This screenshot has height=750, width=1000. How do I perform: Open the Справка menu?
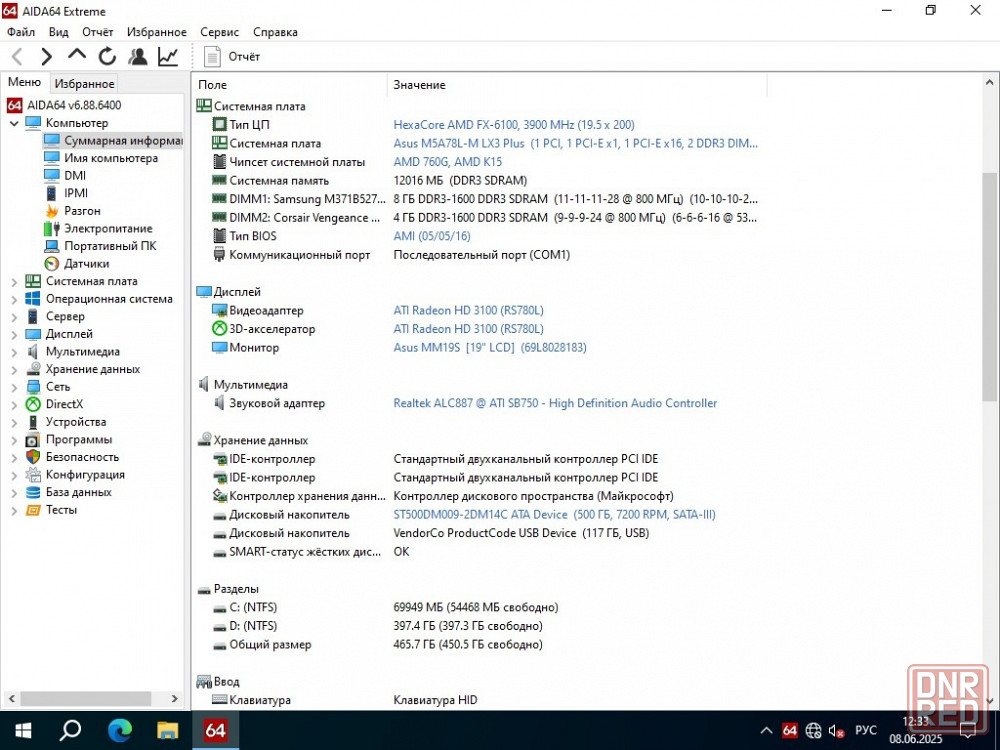point(276,32)
